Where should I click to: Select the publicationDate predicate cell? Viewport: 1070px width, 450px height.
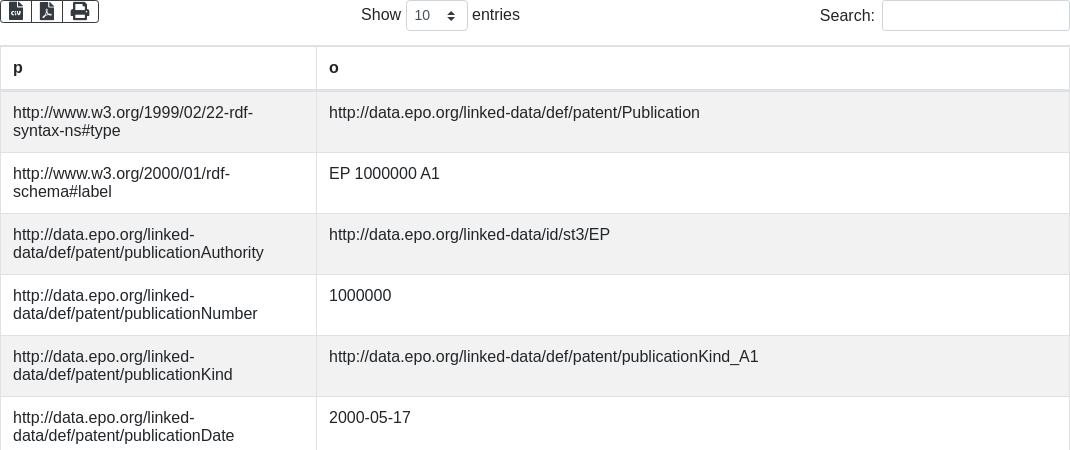coord(158,423)
